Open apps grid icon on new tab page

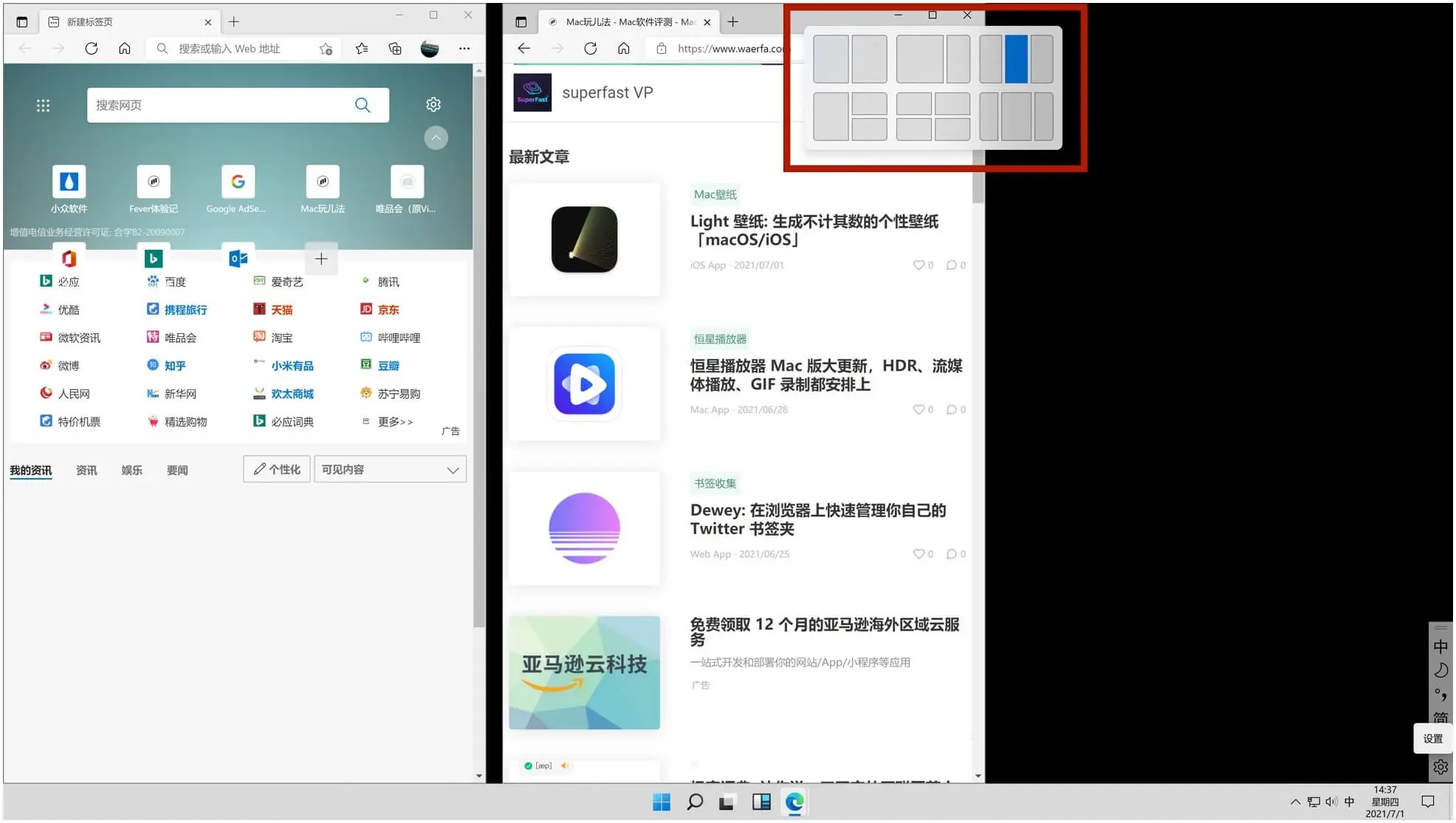point(43,106)
